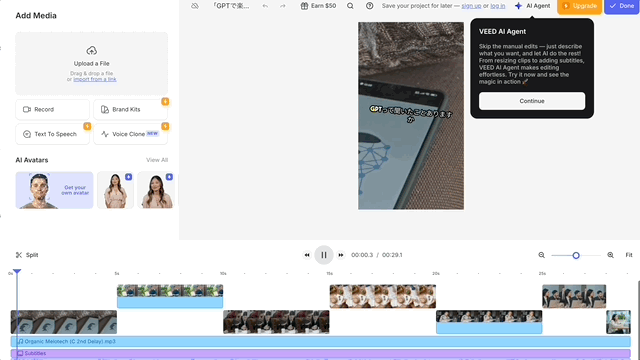Click View All for AI Avatars
The image size is (640, 360).
pyautogui.click(x=157, y=160)
